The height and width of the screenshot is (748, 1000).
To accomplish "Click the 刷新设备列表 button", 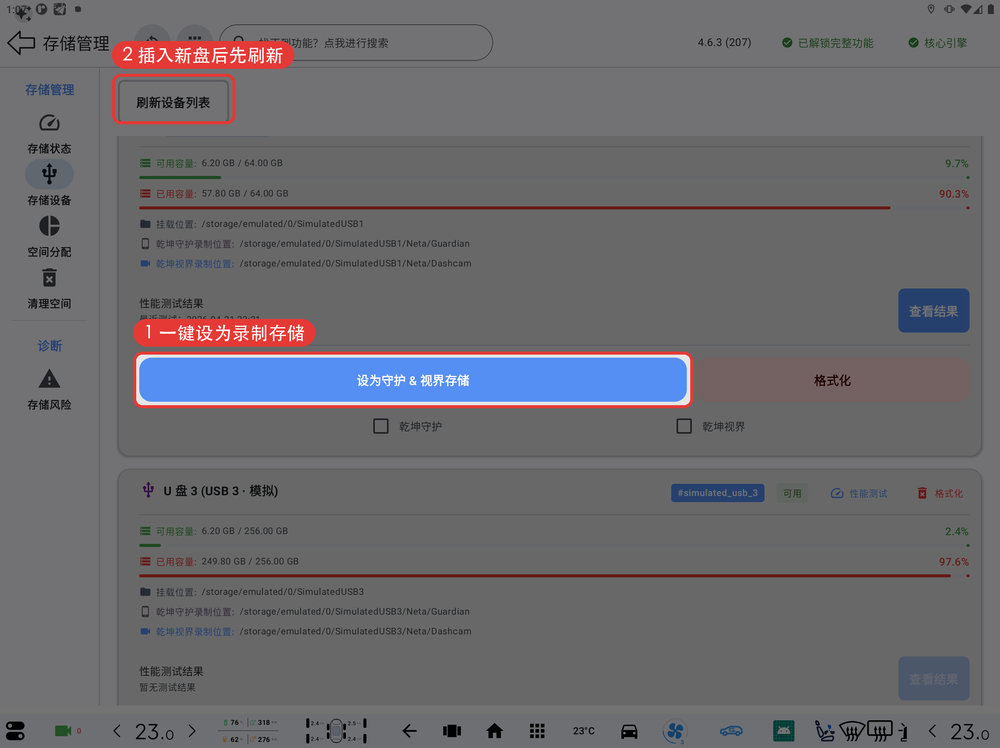I will pos(173,102).
